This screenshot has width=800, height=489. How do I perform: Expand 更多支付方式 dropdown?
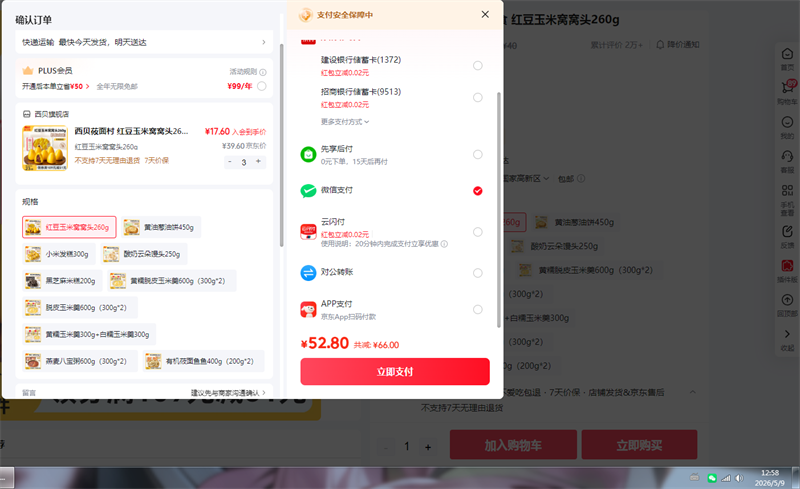tap(345, 121)
